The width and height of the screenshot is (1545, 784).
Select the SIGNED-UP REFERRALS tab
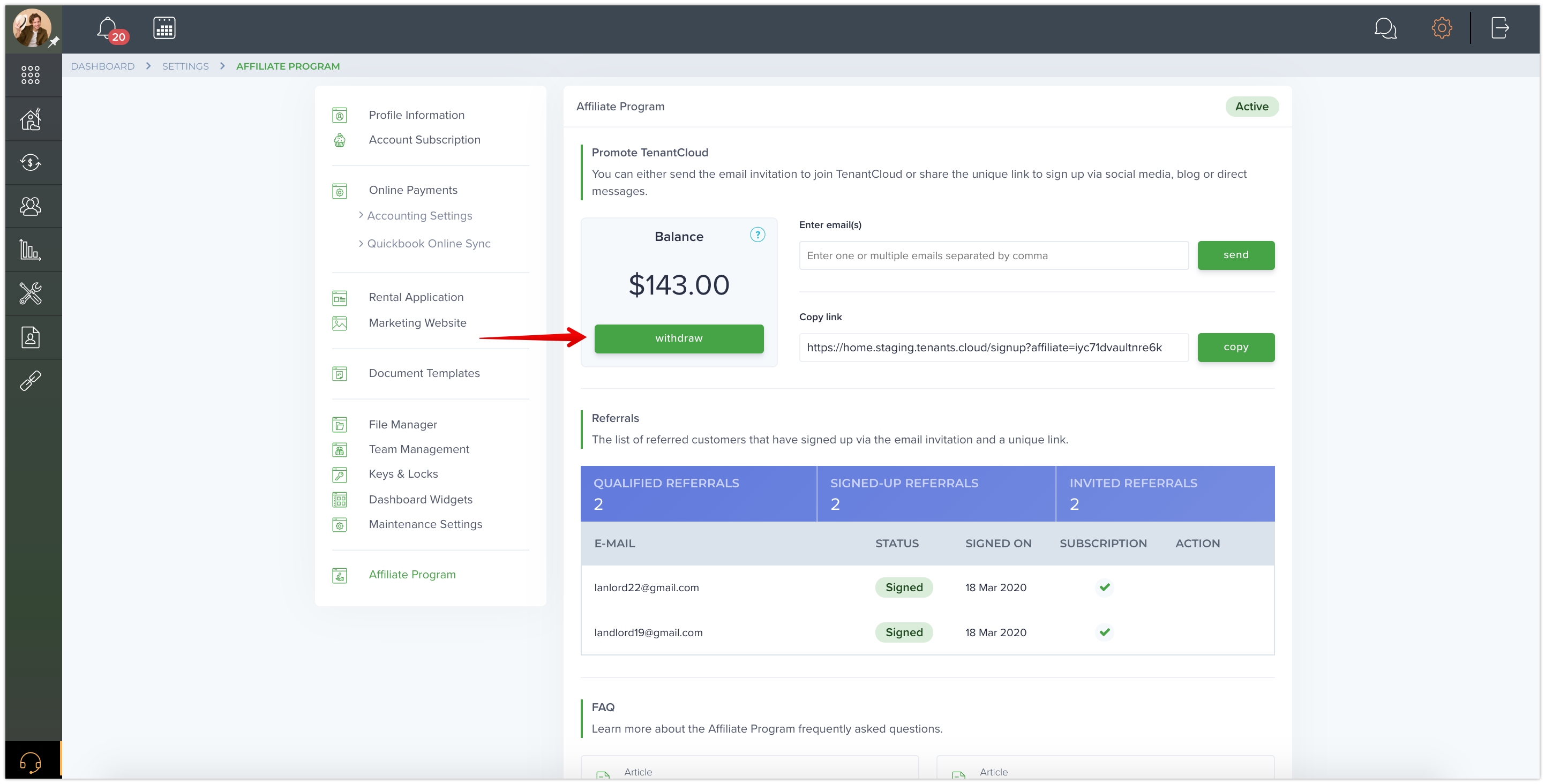(x=936, y=493)
